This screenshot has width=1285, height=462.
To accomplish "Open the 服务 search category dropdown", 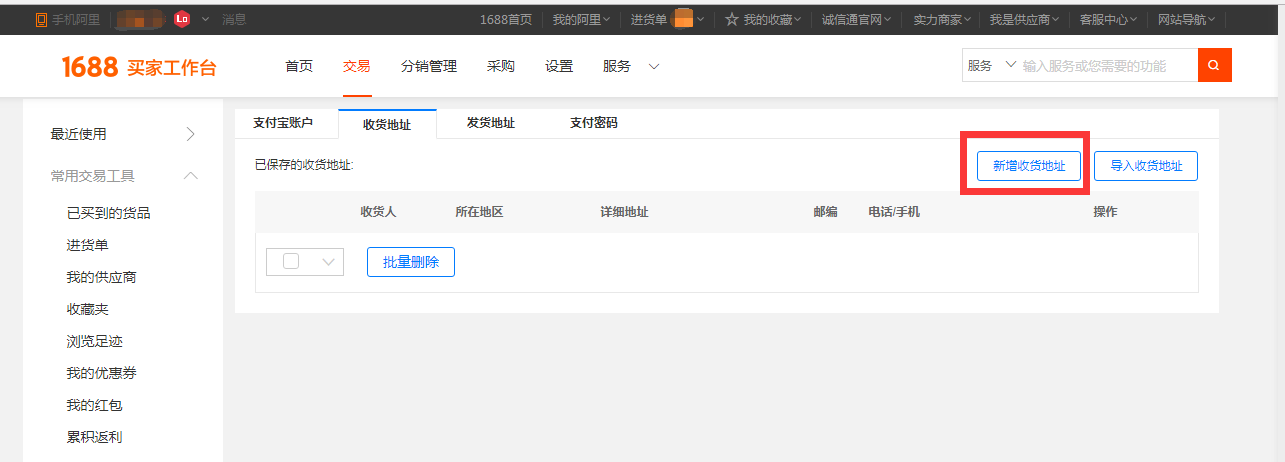I will coord(1010,65).
